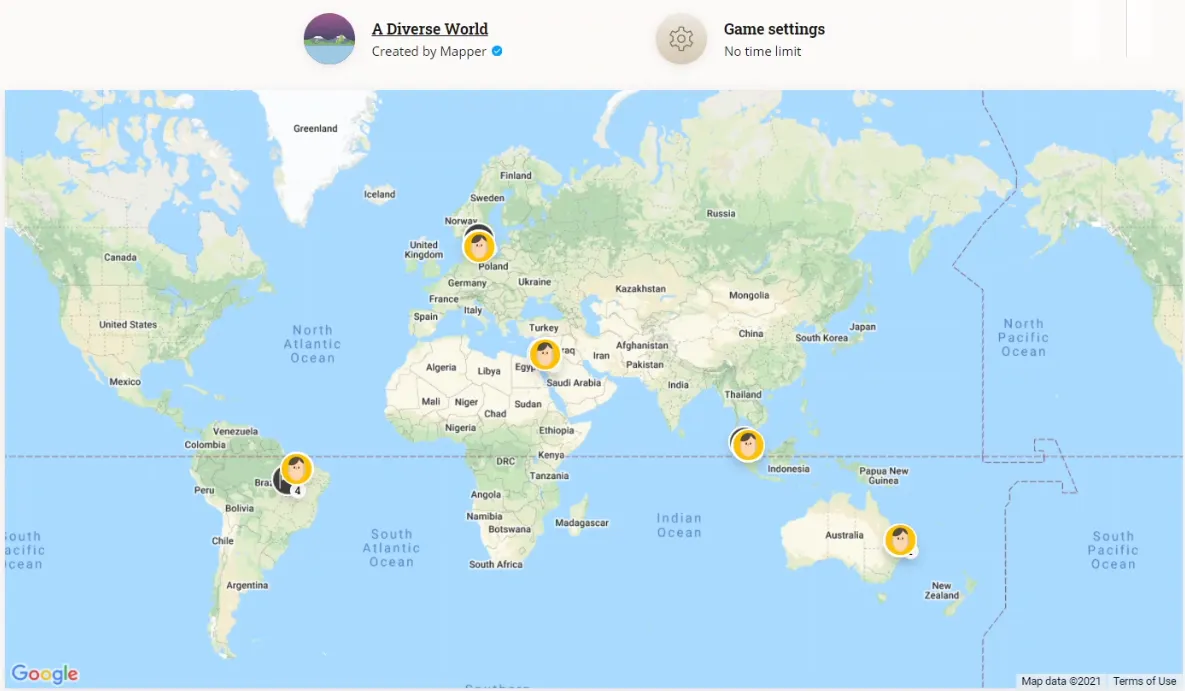Select the player marker over Brazil
1185x691 pixels.
(296, 469)
